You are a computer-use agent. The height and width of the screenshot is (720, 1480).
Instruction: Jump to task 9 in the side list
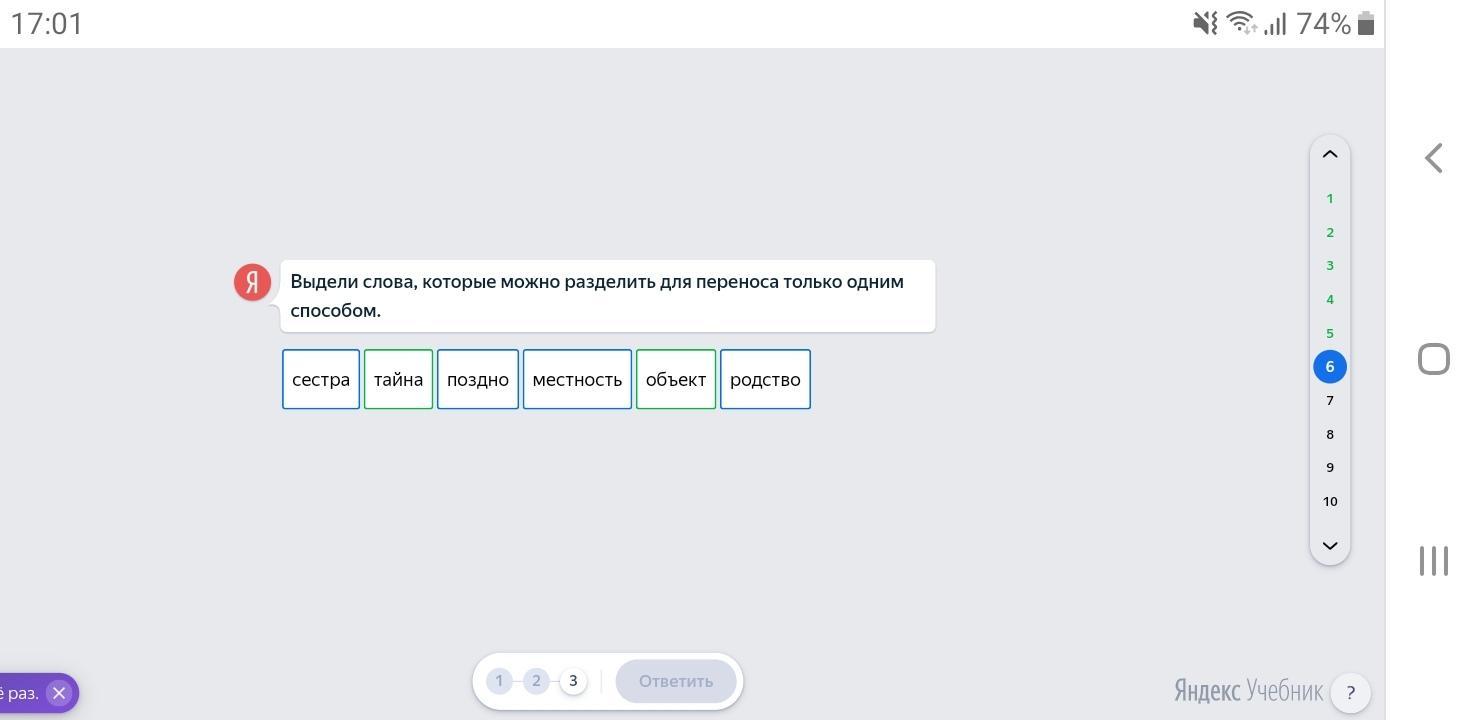point(1330,467)
